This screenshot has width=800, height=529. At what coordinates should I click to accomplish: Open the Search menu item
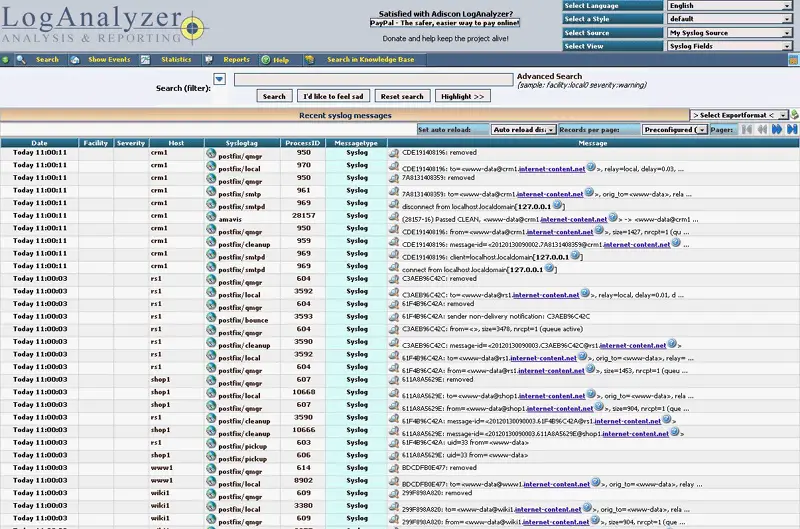point(47,60)
